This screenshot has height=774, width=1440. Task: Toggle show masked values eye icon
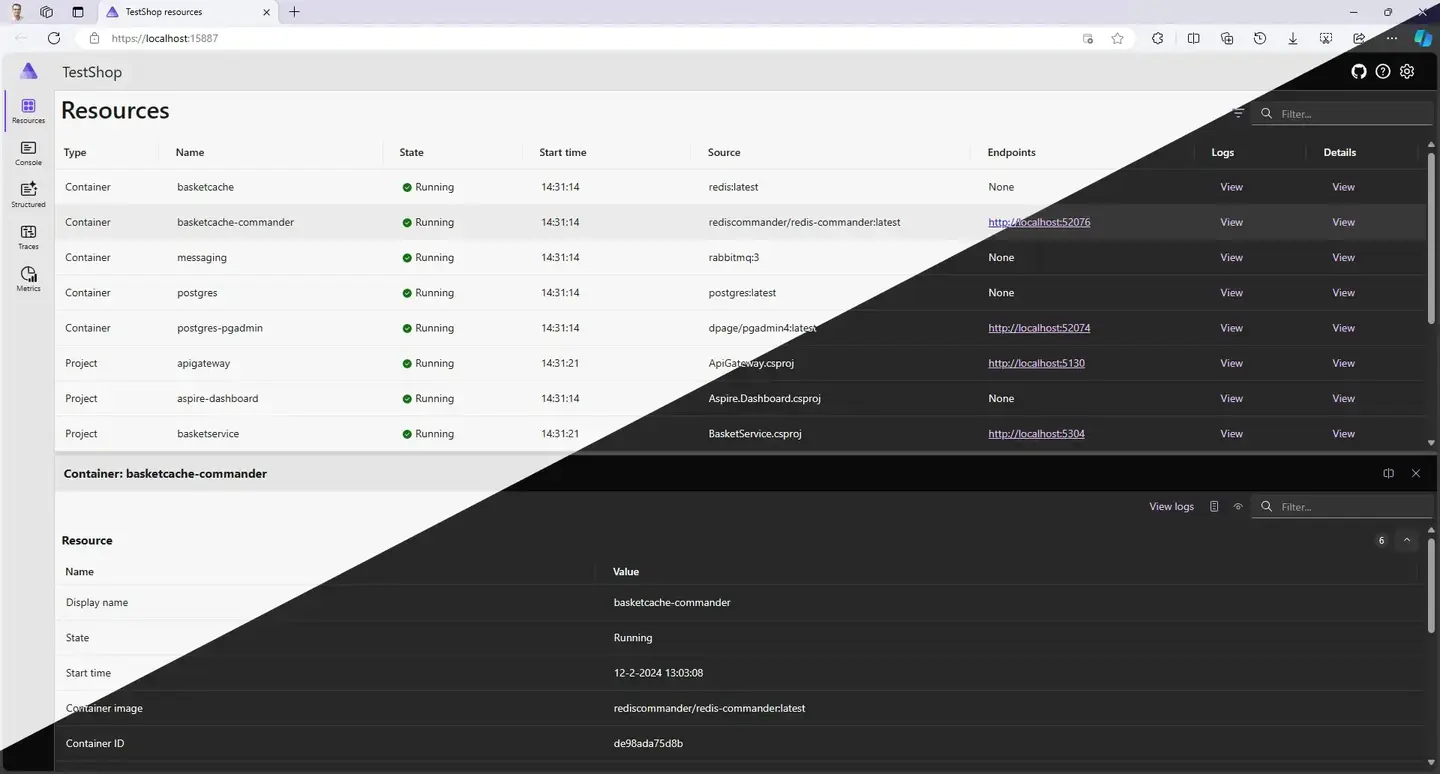pyautogui.click(x=1238, y=506)
